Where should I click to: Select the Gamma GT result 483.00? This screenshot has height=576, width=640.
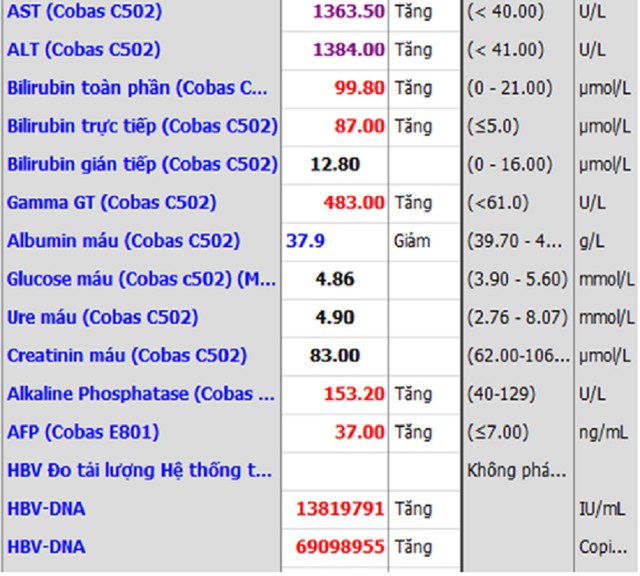point(354,203)
